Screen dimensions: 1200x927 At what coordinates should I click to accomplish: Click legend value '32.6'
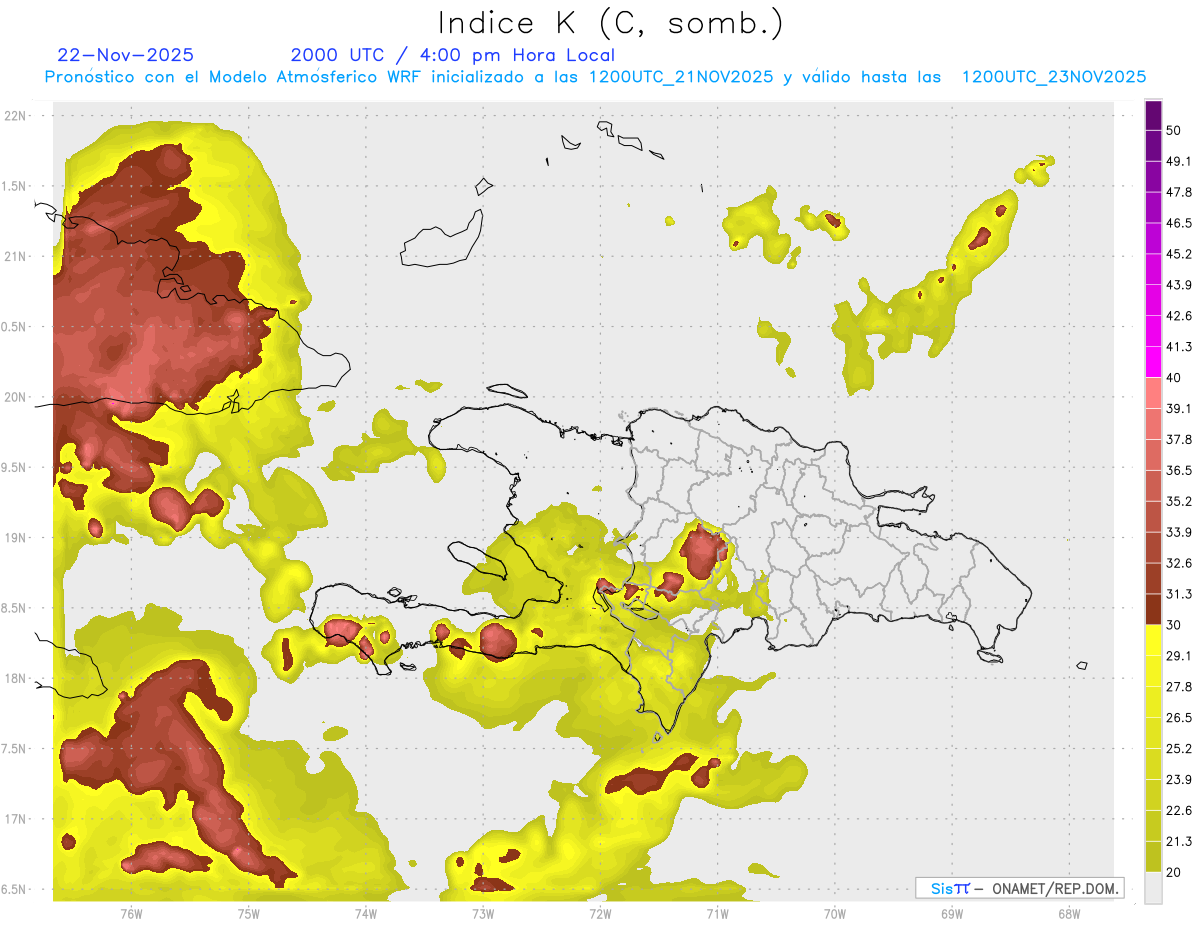click(1179, 563)
